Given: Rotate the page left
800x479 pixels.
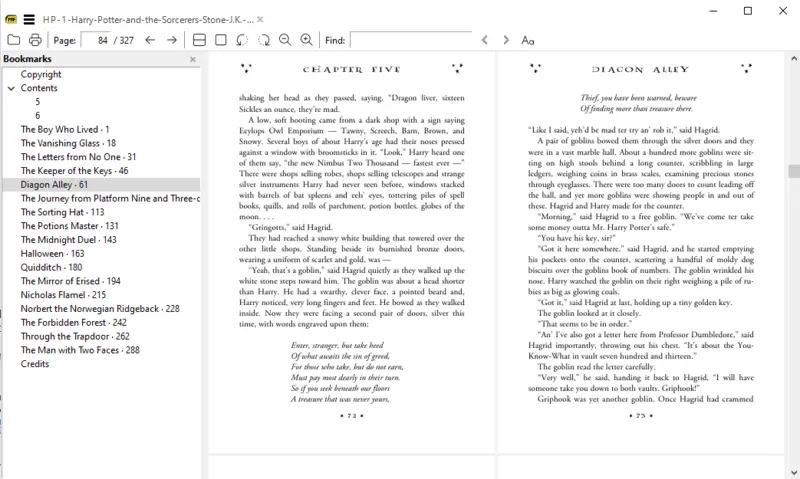Looking at the screenshot, I should click(x=242, y=40).
